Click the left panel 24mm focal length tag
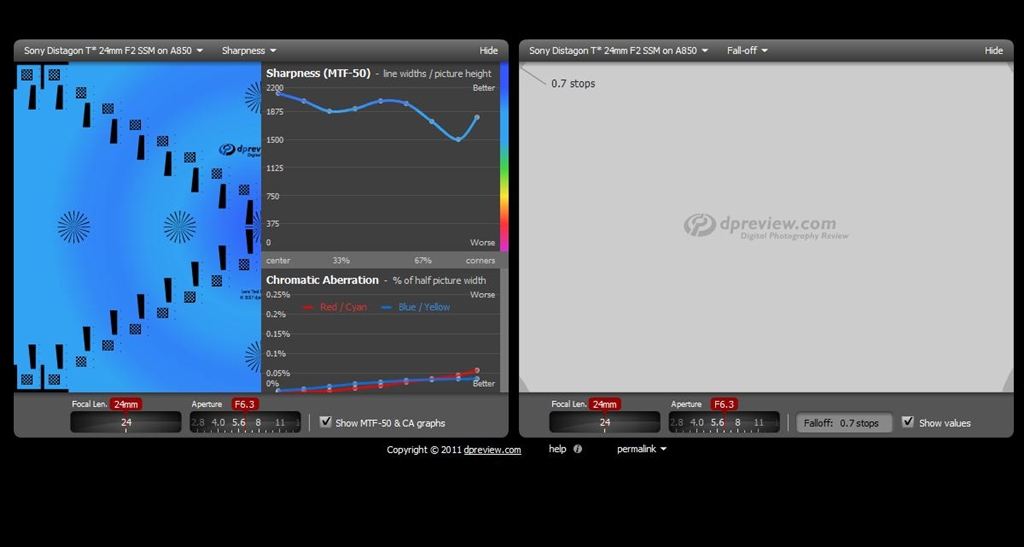 coord(125,404)
